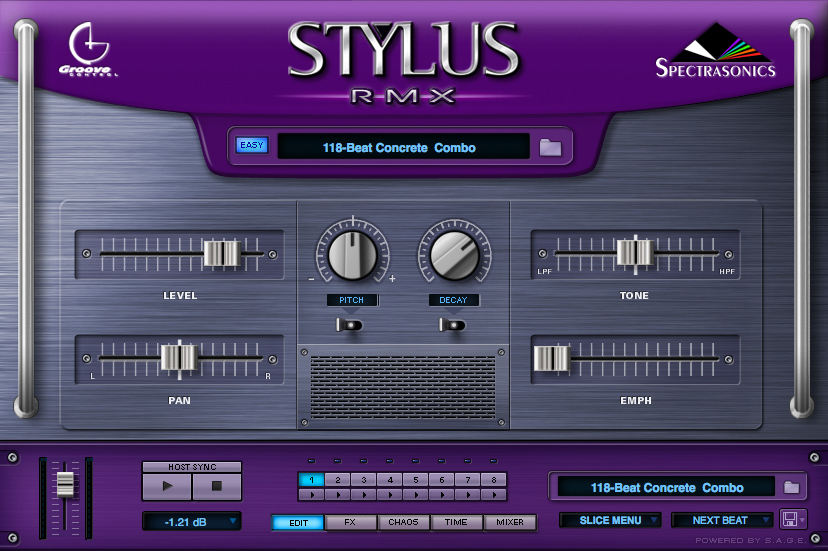Start playback with the play button
The image size is (828, 551).
pyautogui.click(x=167, y=486)
